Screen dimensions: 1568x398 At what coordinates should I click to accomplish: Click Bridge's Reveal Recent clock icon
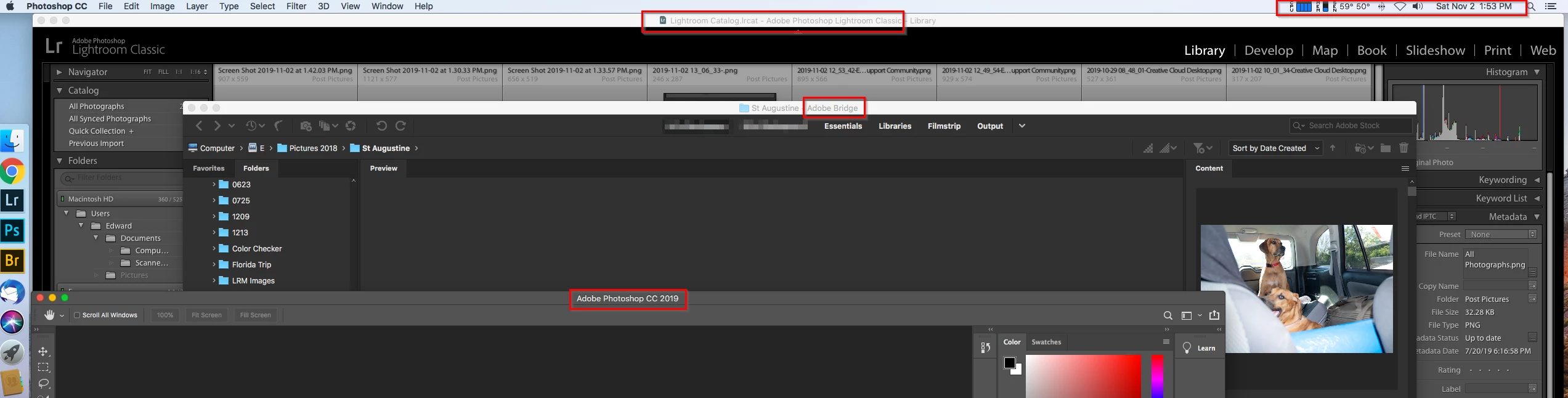[x=251, y=126]
